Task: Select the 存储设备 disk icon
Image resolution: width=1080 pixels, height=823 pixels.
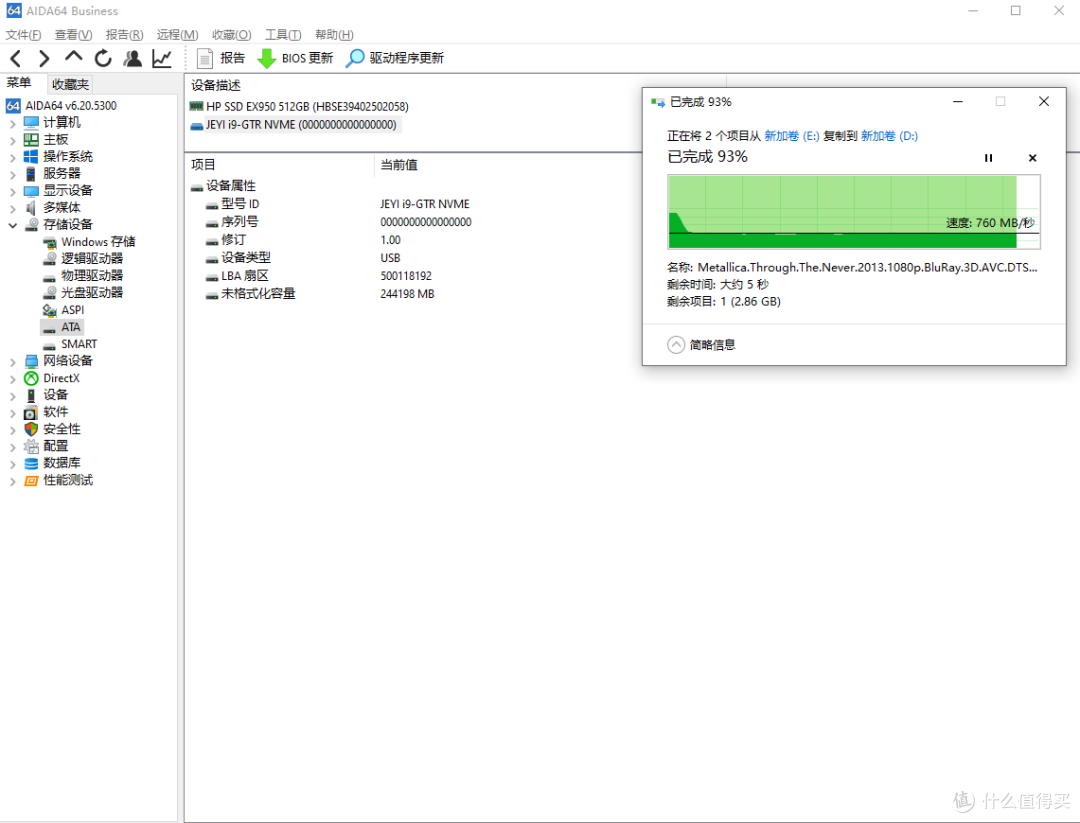Action: (31, 225)
